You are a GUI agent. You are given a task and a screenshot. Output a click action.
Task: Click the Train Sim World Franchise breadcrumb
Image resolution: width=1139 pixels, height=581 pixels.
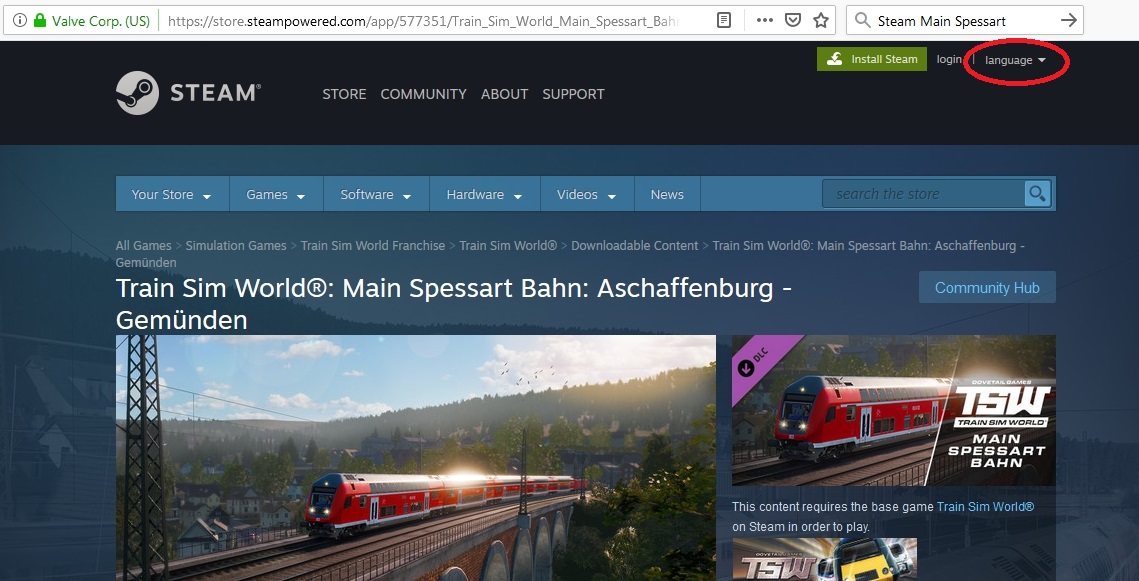click(x=373, y=245)
